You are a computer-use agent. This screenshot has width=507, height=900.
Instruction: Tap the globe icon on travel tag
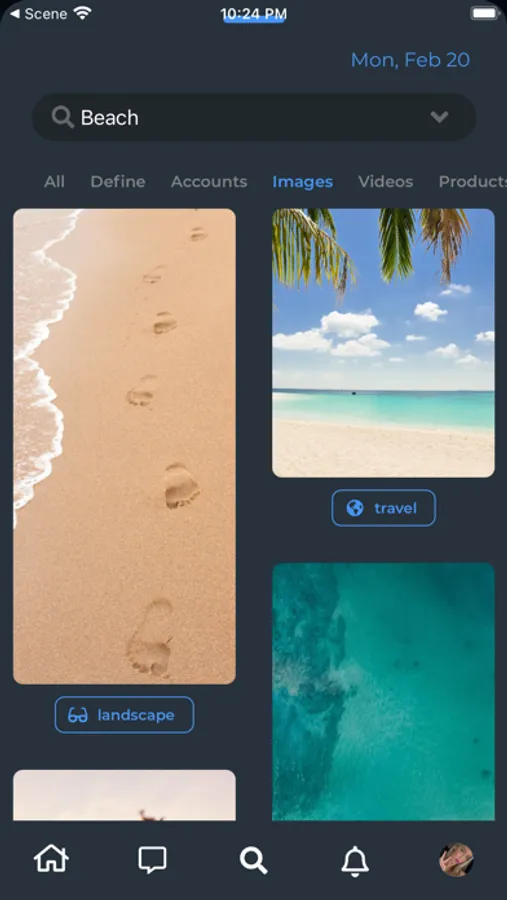click(x=355, y=508)
